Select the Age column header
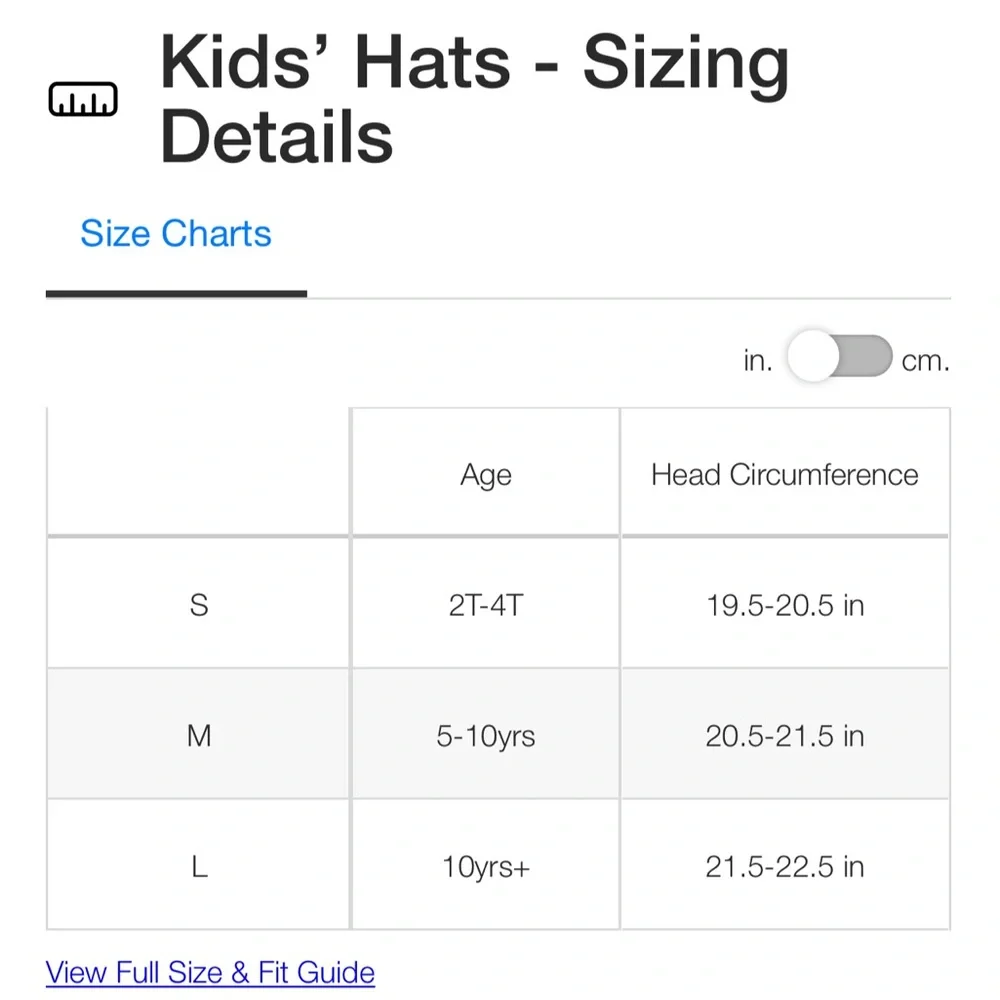Viewport: 1000px width, 1000px height. [x=485, y=472]
